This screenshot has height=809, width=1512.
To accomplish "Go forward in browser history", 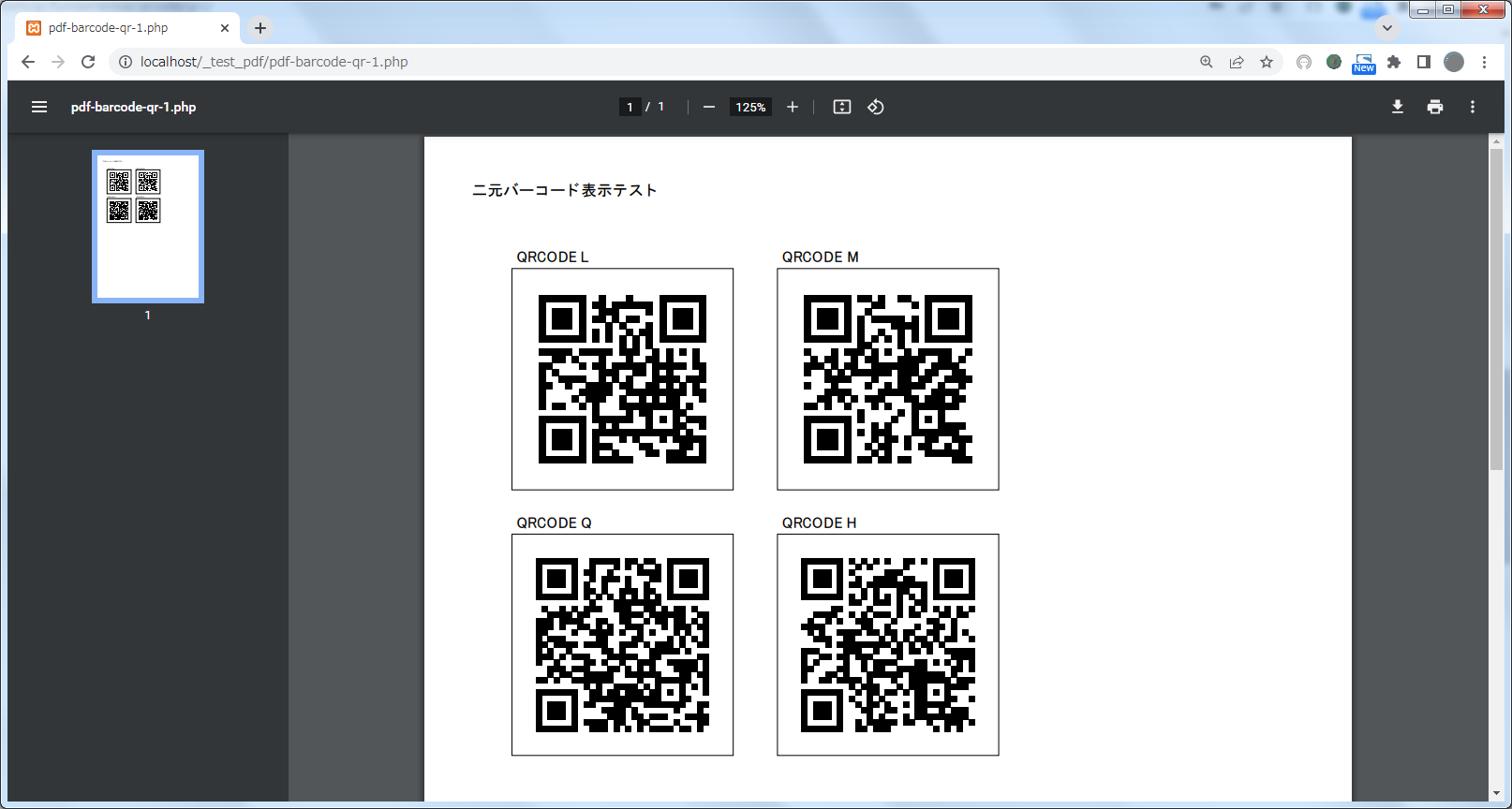I will [58, 62].
